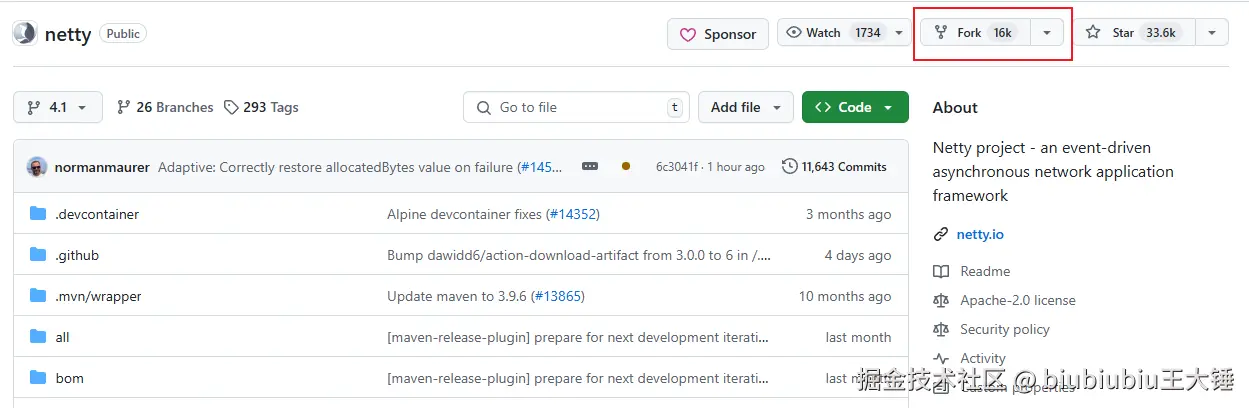View the 293 Tags list

(261, 107)
